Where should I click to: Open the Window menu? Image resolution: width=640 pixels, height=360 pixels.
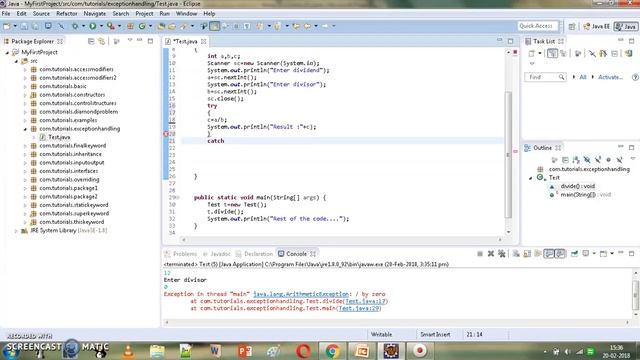(187, 13)
